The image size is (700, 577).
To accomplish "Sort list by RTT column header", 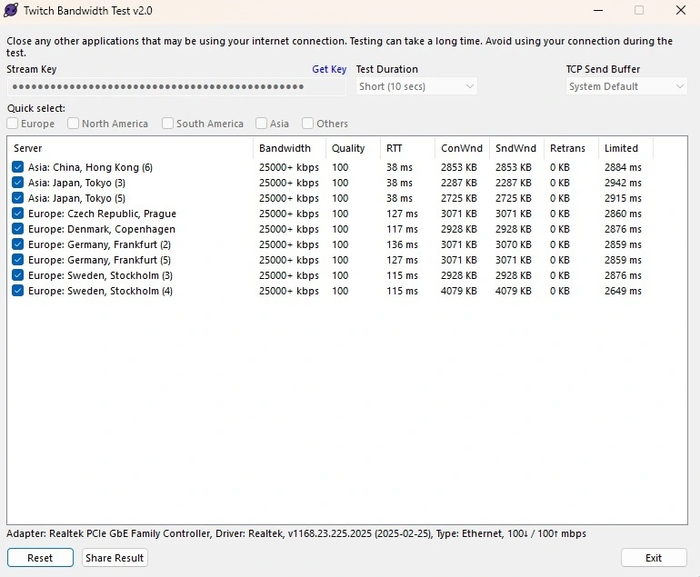I will 407,148.
